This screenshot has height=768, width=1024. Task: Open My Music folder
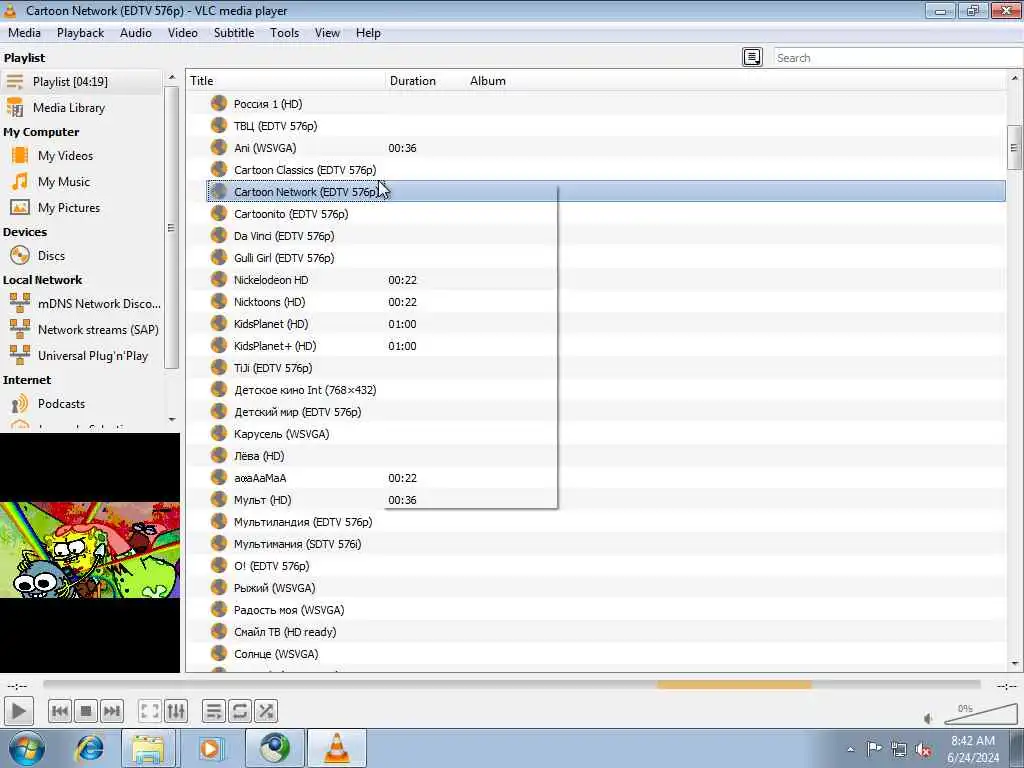click(x=82, y=182)
